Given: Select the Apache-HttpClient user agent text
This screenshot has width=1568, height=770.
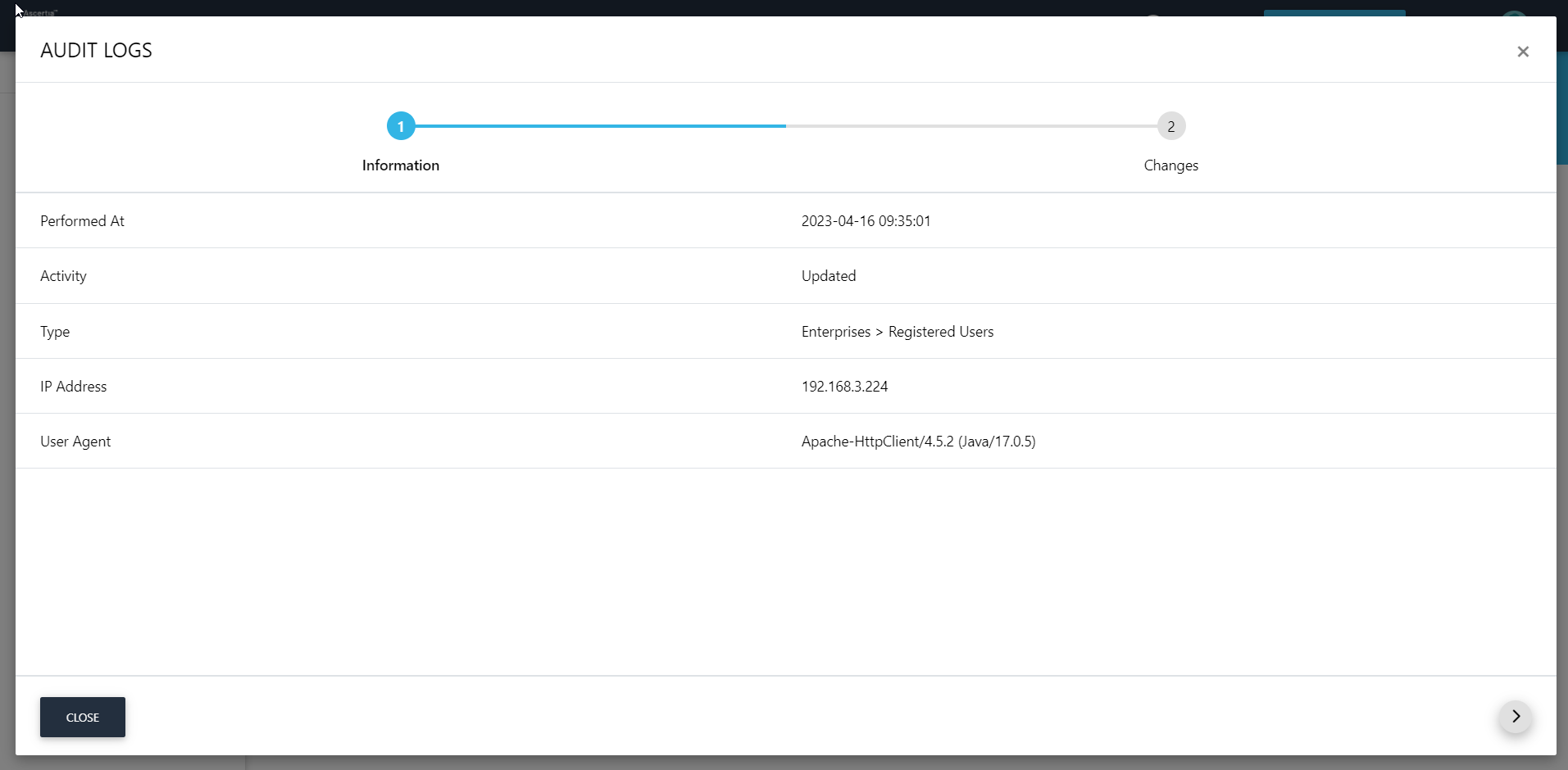Looking at the screenshot, I should 918,442.
